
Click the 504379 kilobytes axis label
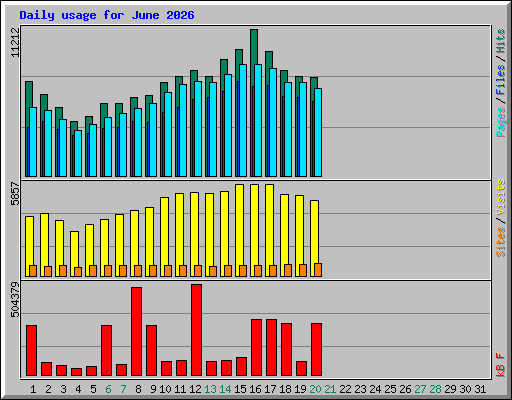[15, 300]
